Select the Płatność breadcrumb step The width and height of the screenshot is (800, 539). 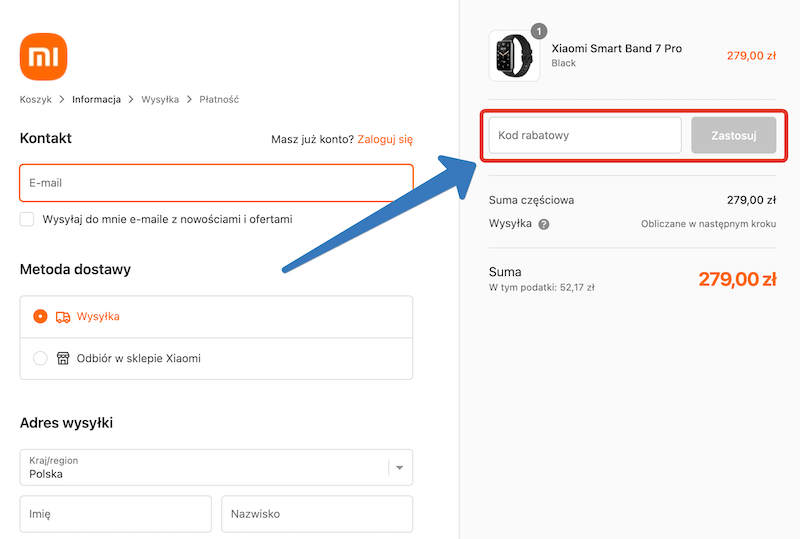point(219,99)
